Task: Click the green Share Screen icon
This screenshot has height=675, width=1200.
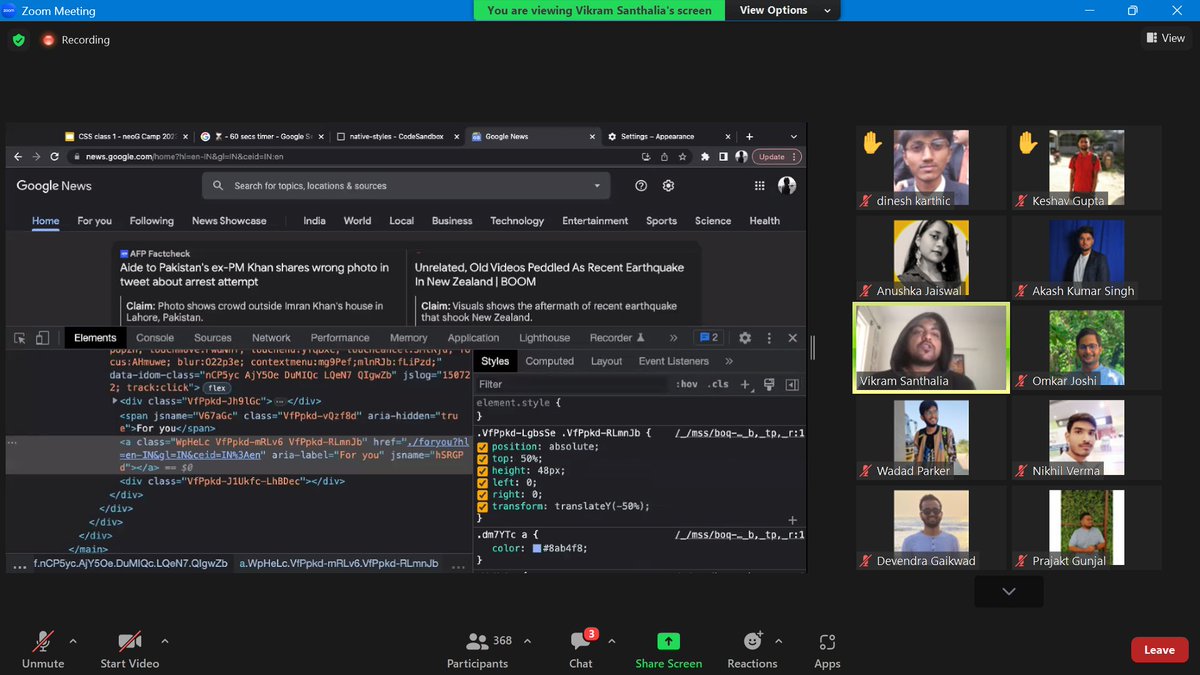Action: [x=668, y=641]
